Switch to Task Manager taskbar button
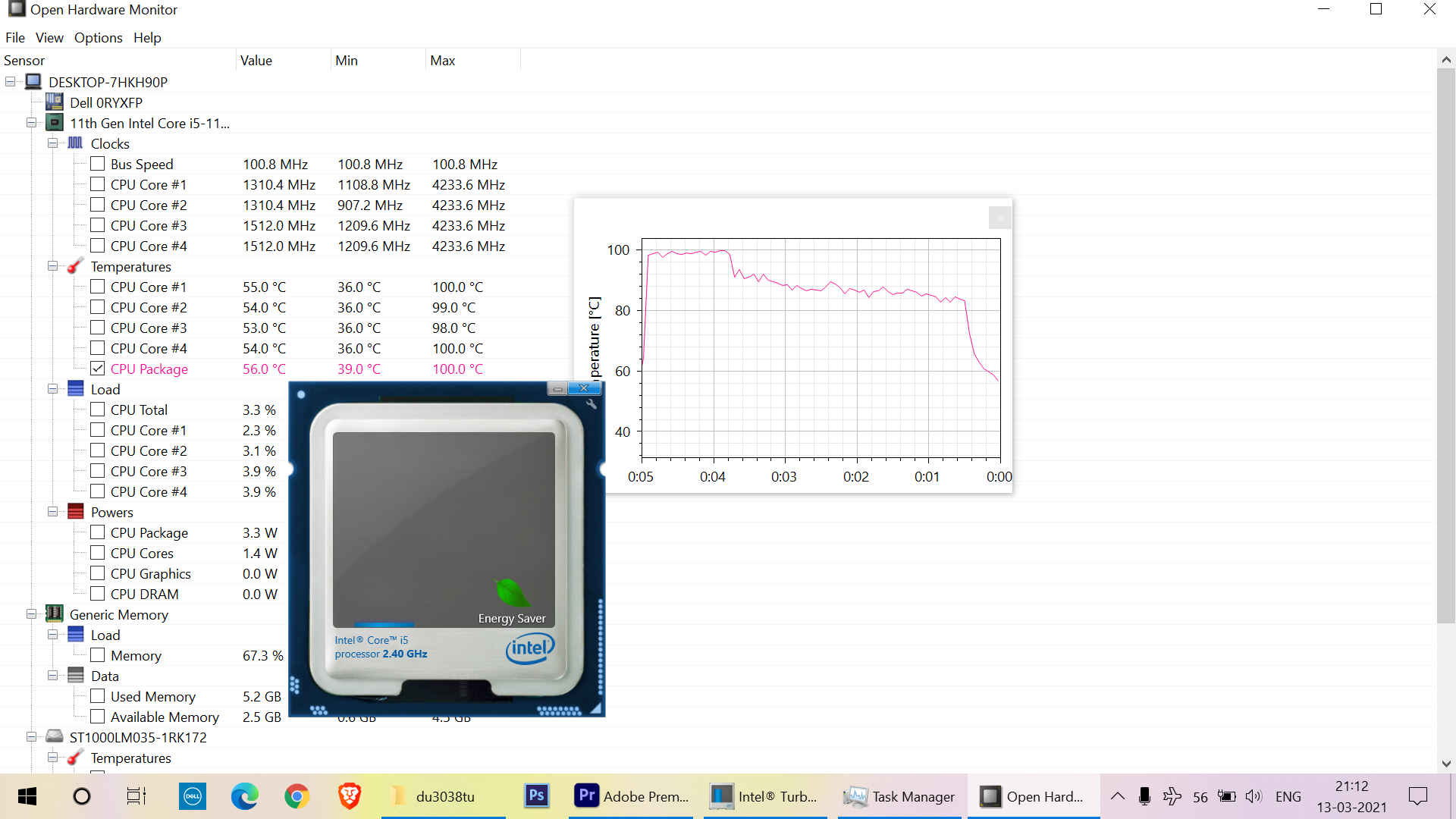Image resolution: width=1456 pixels, height=819 pixels. point(899,796)
